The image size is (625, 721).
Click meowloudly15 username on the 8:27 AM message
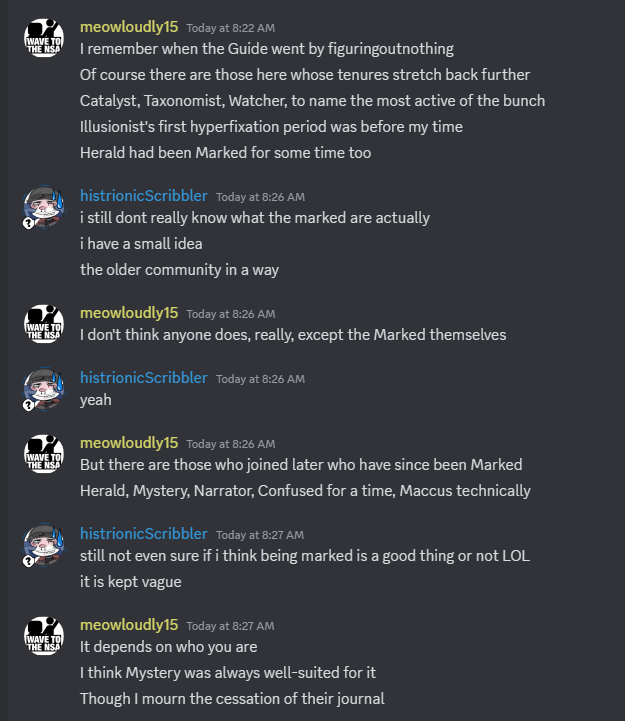[x=129, y=624]
